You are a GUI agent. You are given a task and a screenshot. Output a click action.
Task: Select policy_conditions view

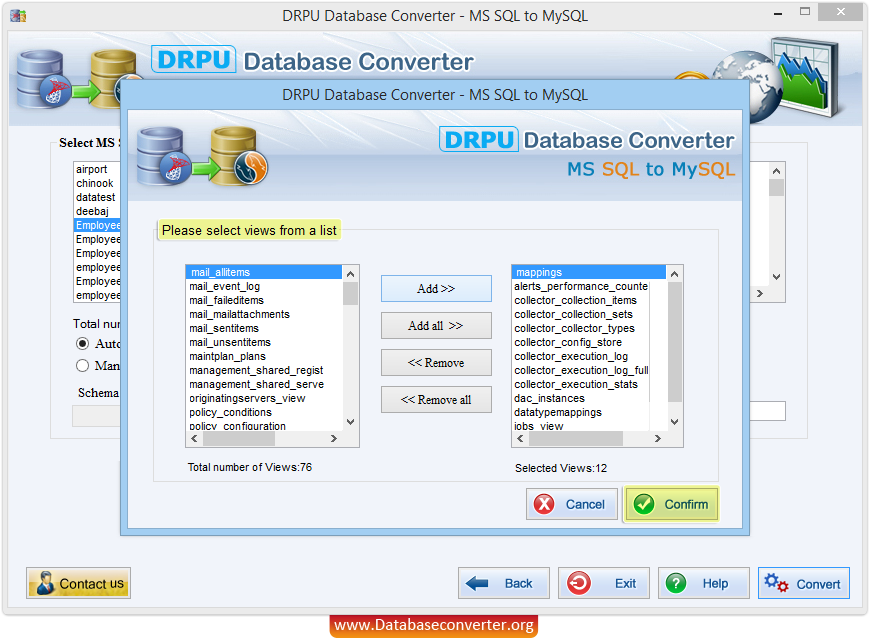coord(264,412)
